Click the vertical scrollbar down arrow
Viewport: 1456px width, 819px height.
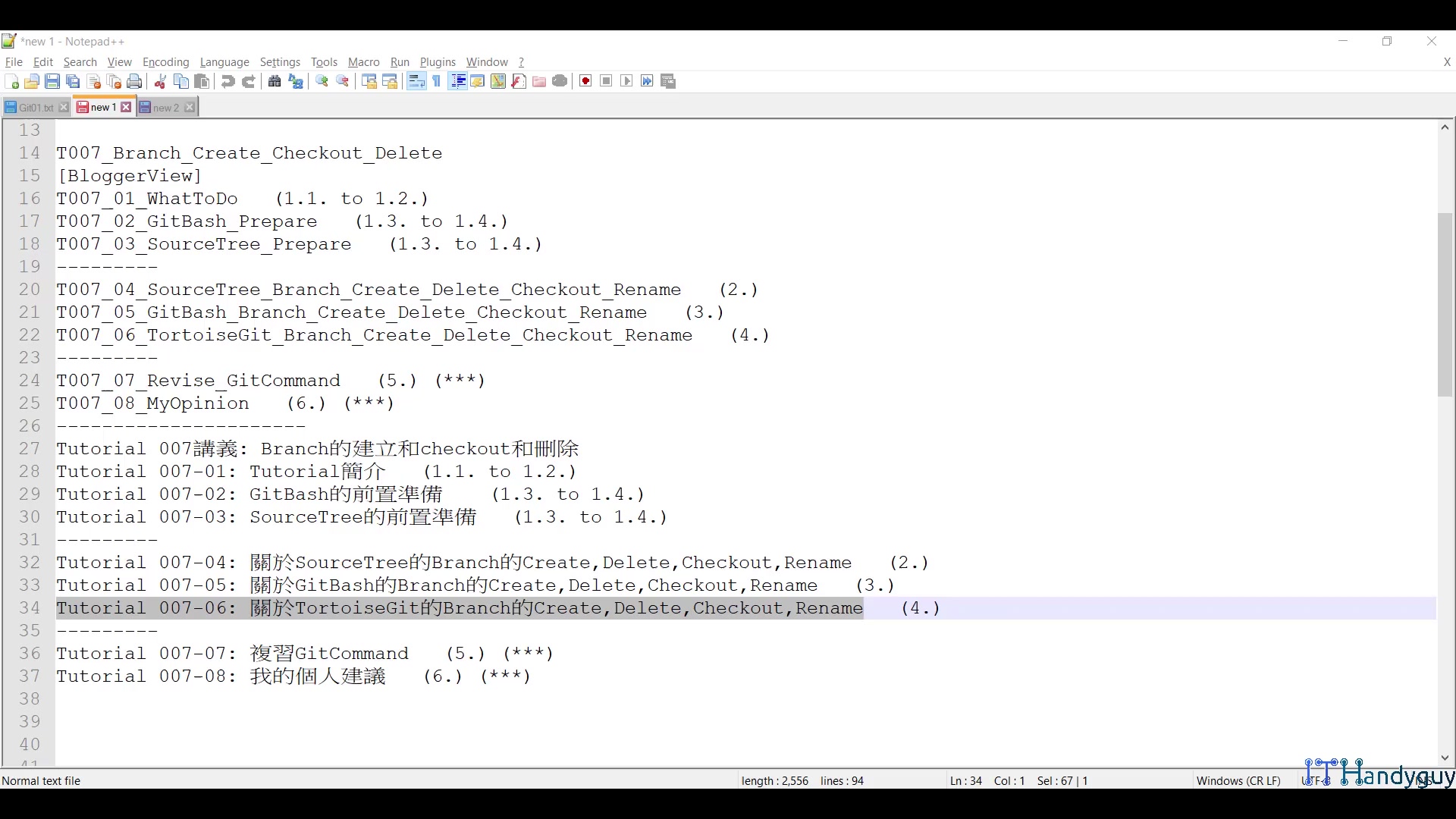tap(1445, 758)
